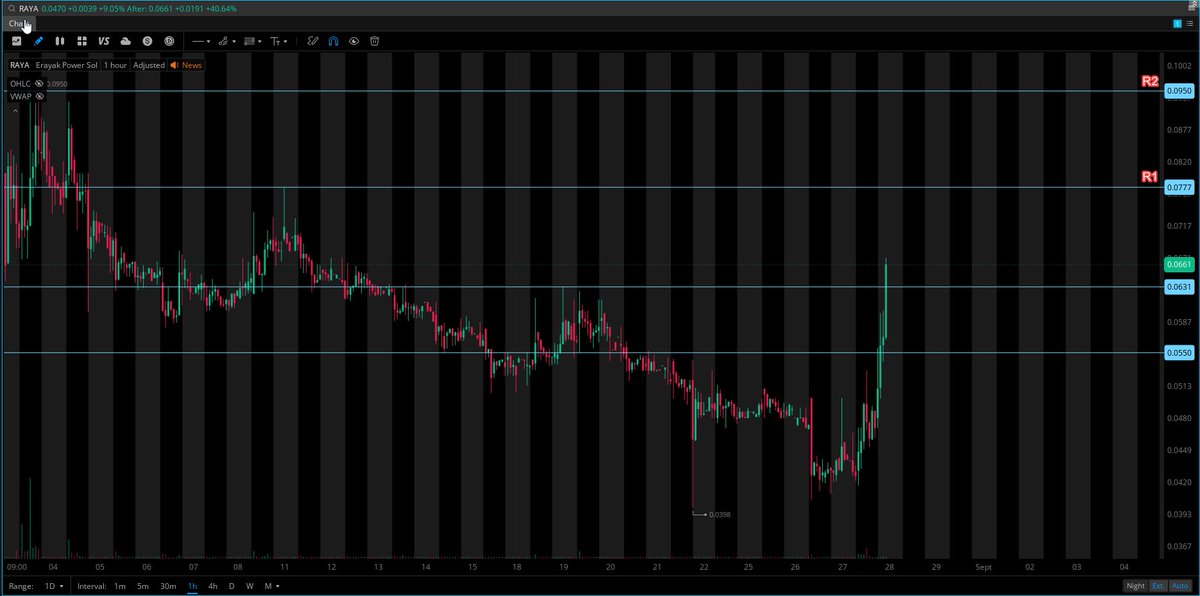
Task: Open the News link in chart header
Action: [192, 65]
